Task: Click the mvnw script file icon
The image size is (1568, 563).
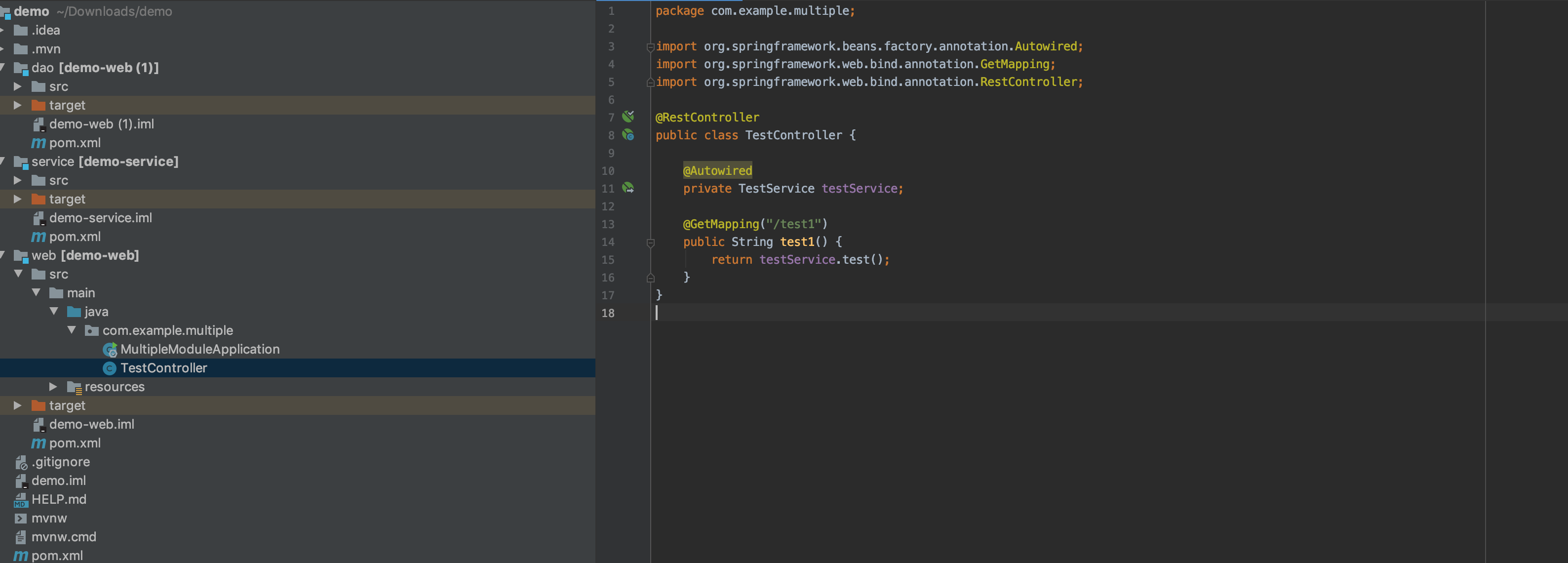Action: click(x=20, y=519)
